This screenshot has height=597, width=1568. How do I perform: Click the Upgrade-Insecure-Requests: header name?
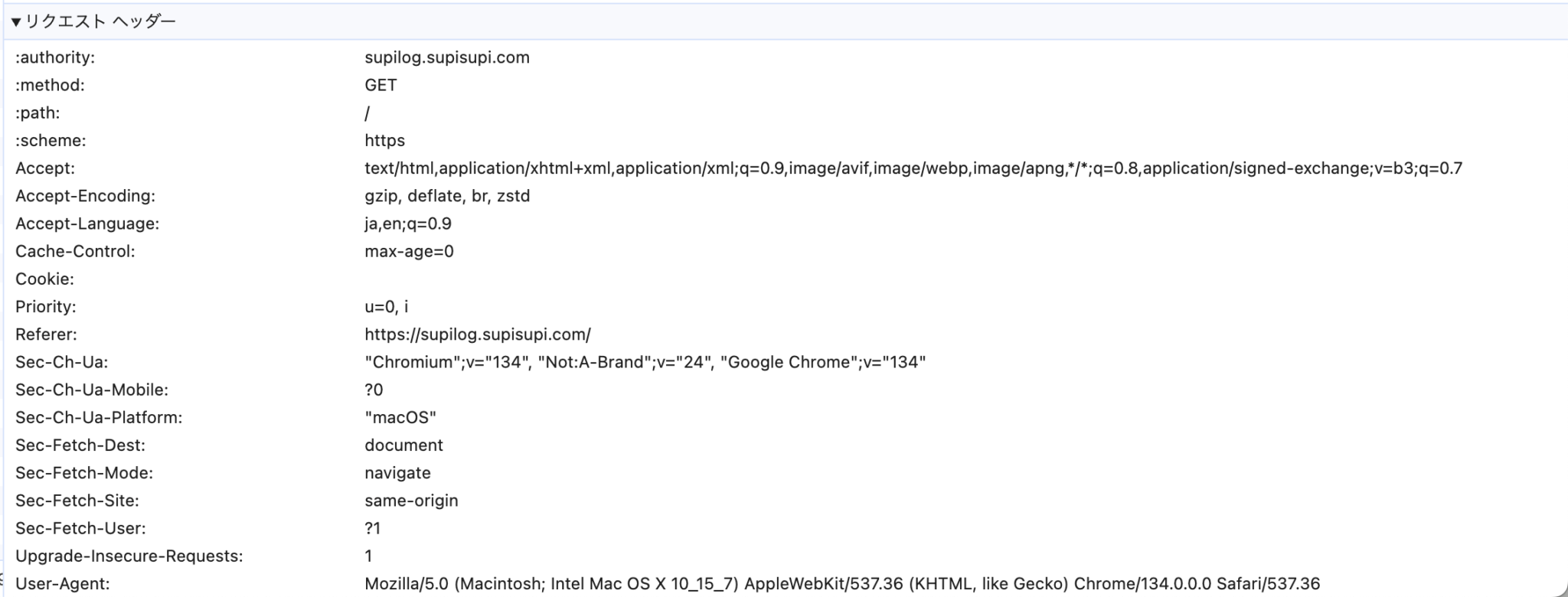pyautogui.click(x=129, y=556)
